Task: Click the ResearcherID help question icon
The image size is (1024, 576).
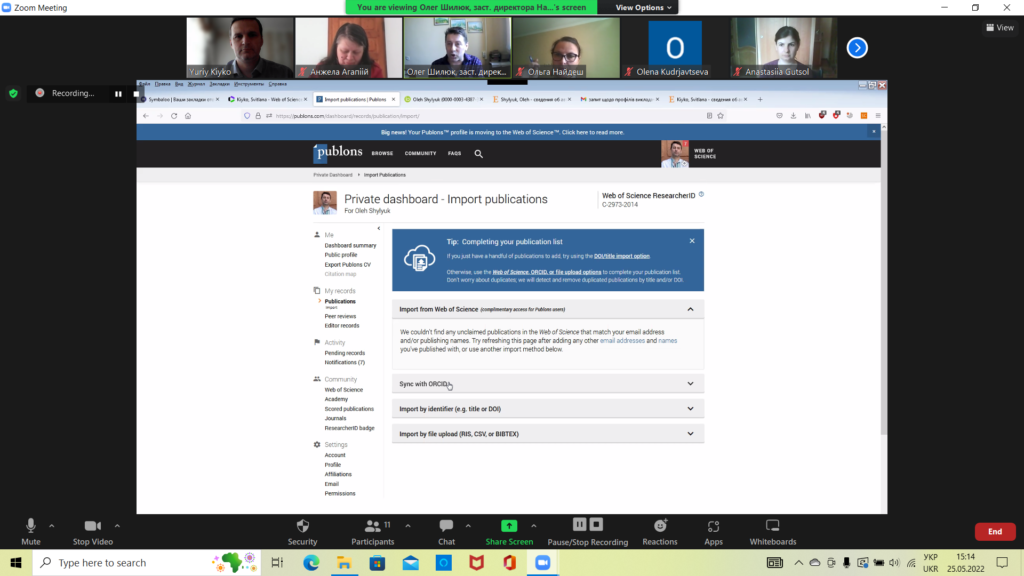Action: click(701, 195)
